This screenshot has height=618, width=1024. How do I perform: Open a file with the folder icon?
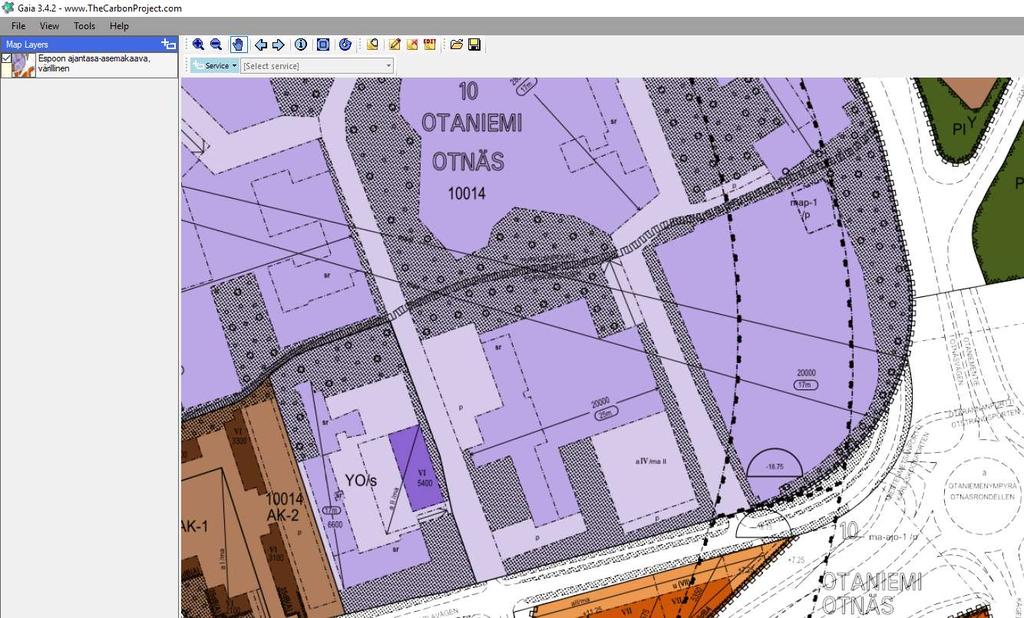point(456,44)
